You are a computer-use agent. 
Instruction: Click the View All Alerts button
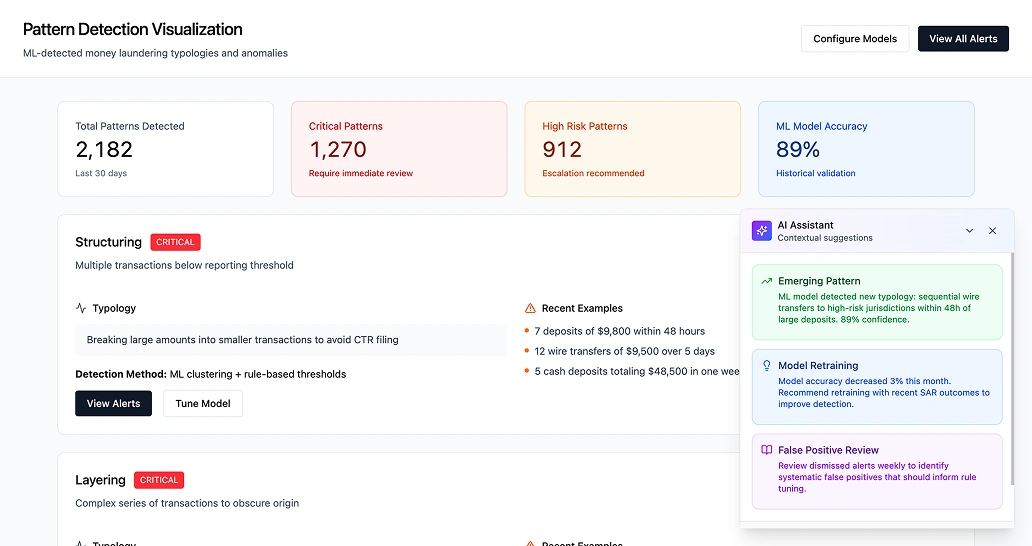pyautogui.click(x=963, y=39)
